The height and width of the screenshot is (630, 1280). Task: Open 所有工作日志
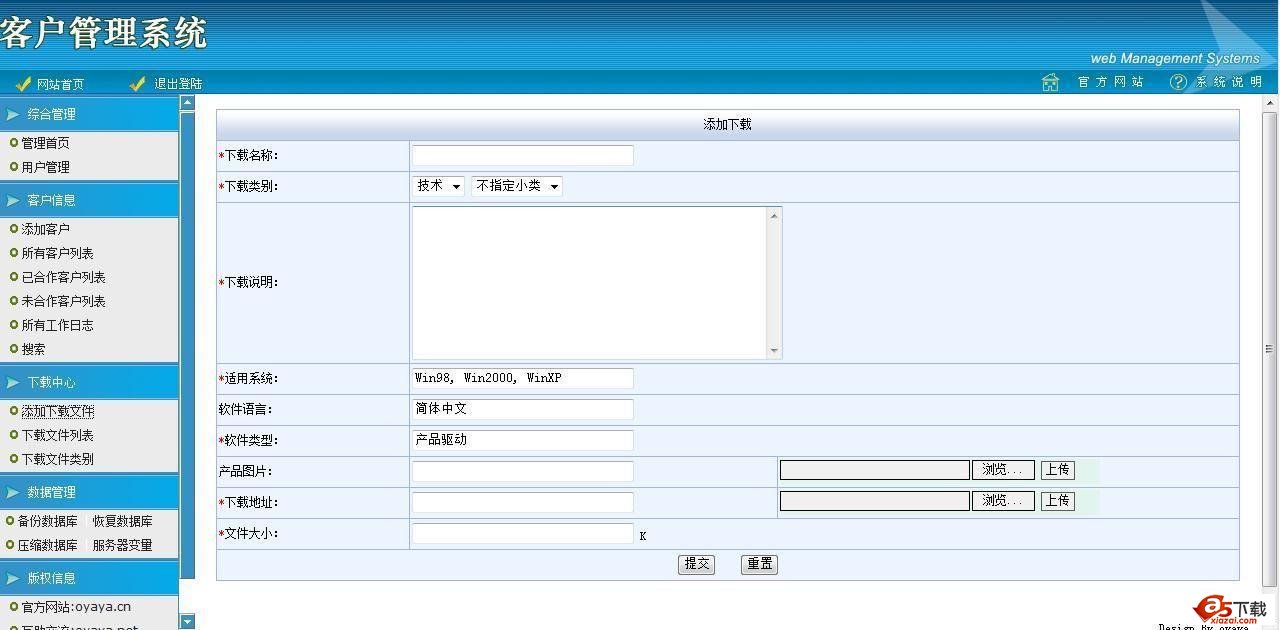(x=58, y=325)
